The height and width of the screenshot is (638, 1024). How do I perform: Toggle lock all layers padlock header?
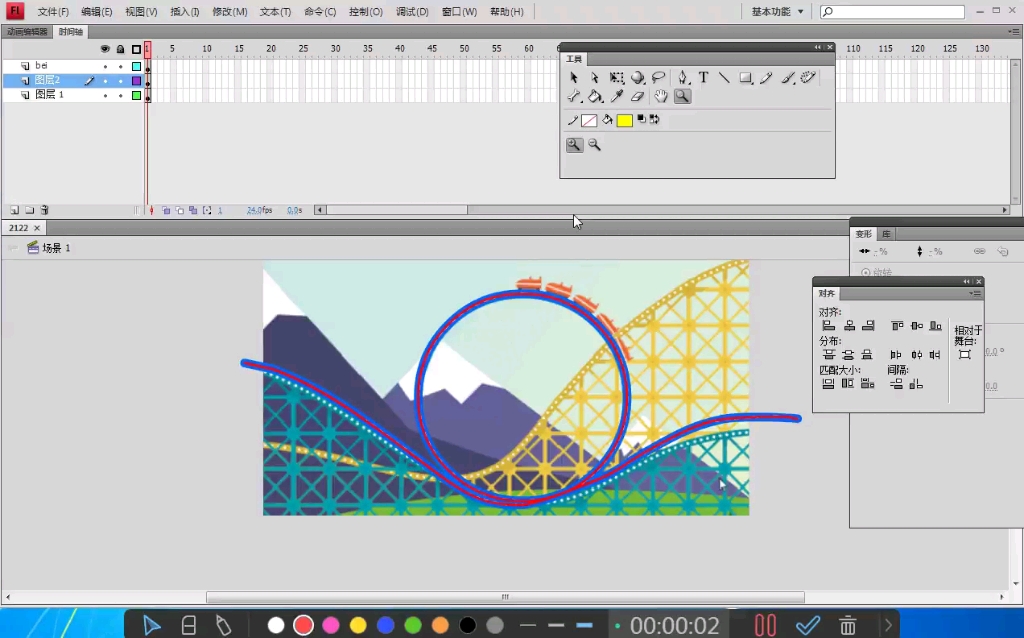[120, 49]
